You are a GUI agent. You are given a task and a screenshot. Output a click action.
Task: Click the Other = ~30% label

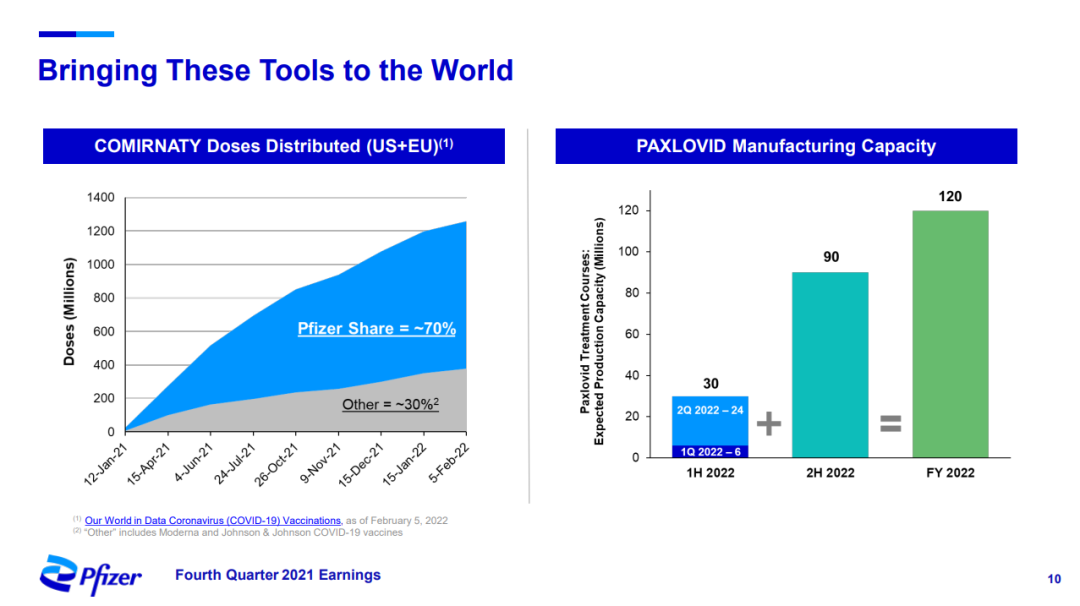click(x=391, y=404)
